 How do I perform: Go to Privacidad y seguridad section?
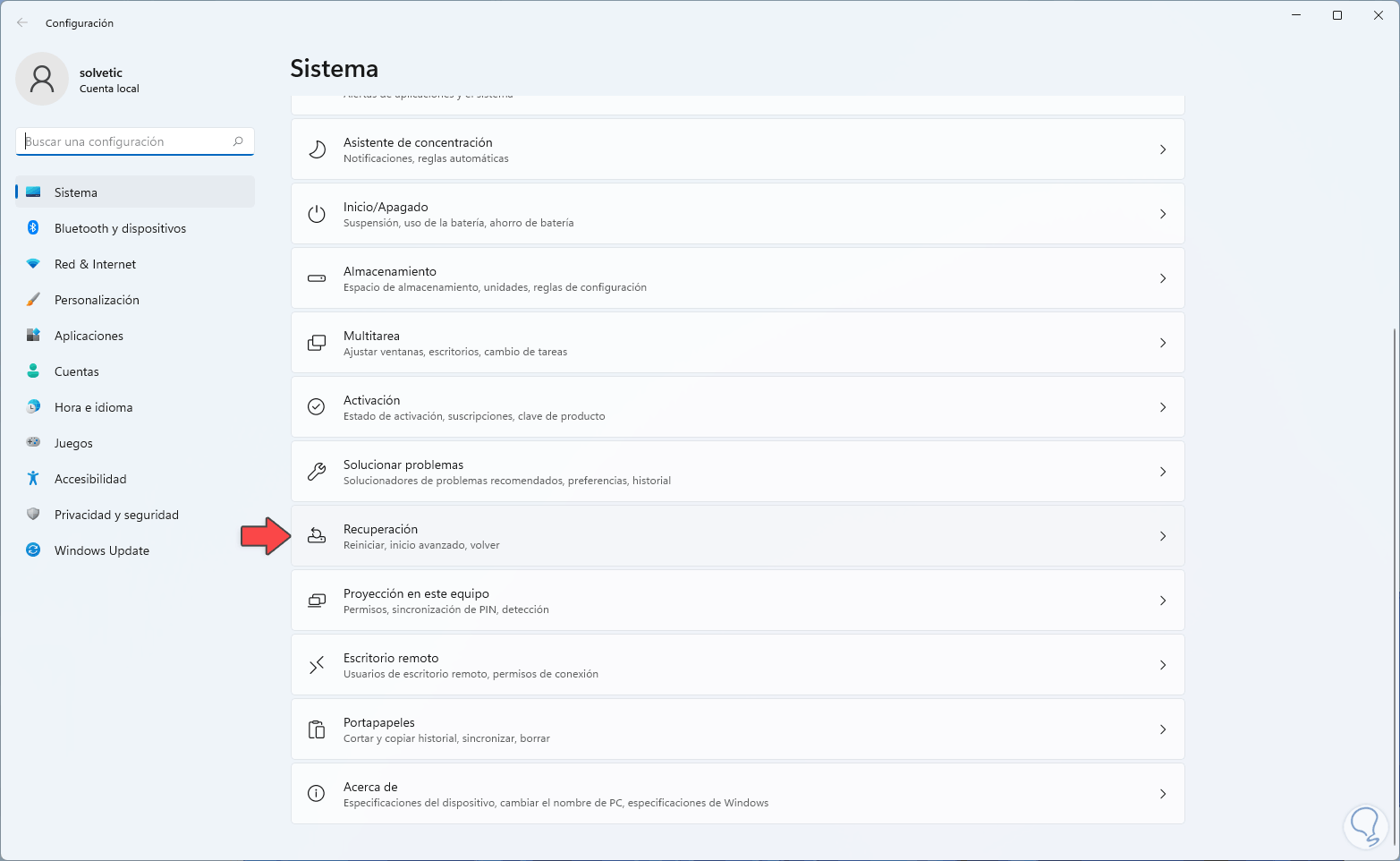[x=116, y=515]
